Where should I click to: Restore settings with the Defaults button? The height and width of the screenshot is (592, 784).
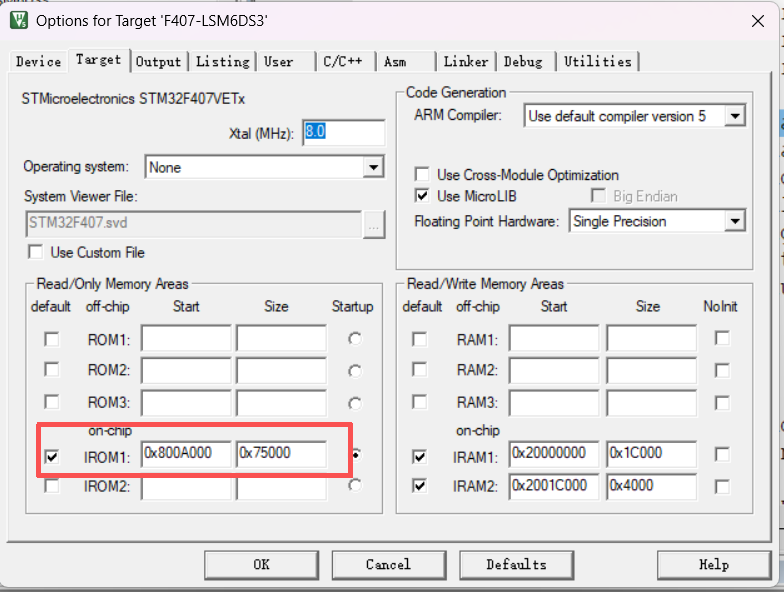click(516, 565)
